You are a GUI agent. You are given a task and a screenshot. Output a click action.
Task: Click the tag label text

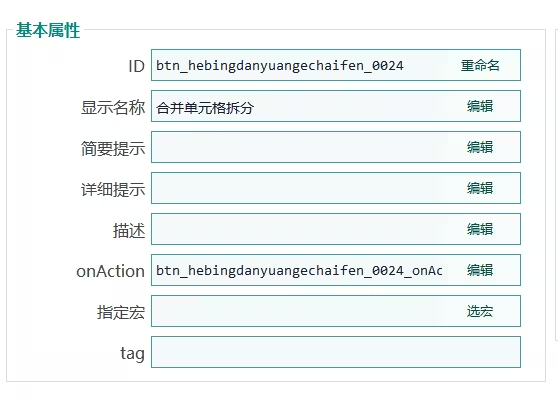tap(132, 354)
